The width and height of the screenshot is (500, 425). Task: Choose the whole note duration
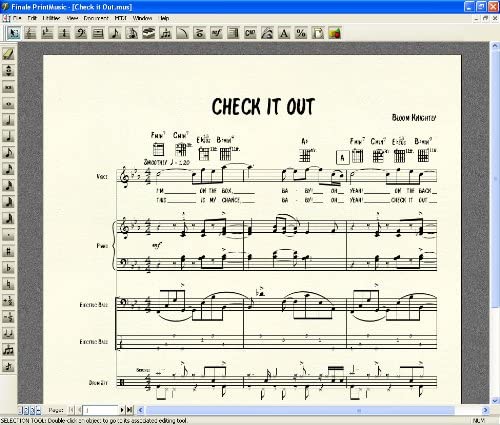point(8,104)
